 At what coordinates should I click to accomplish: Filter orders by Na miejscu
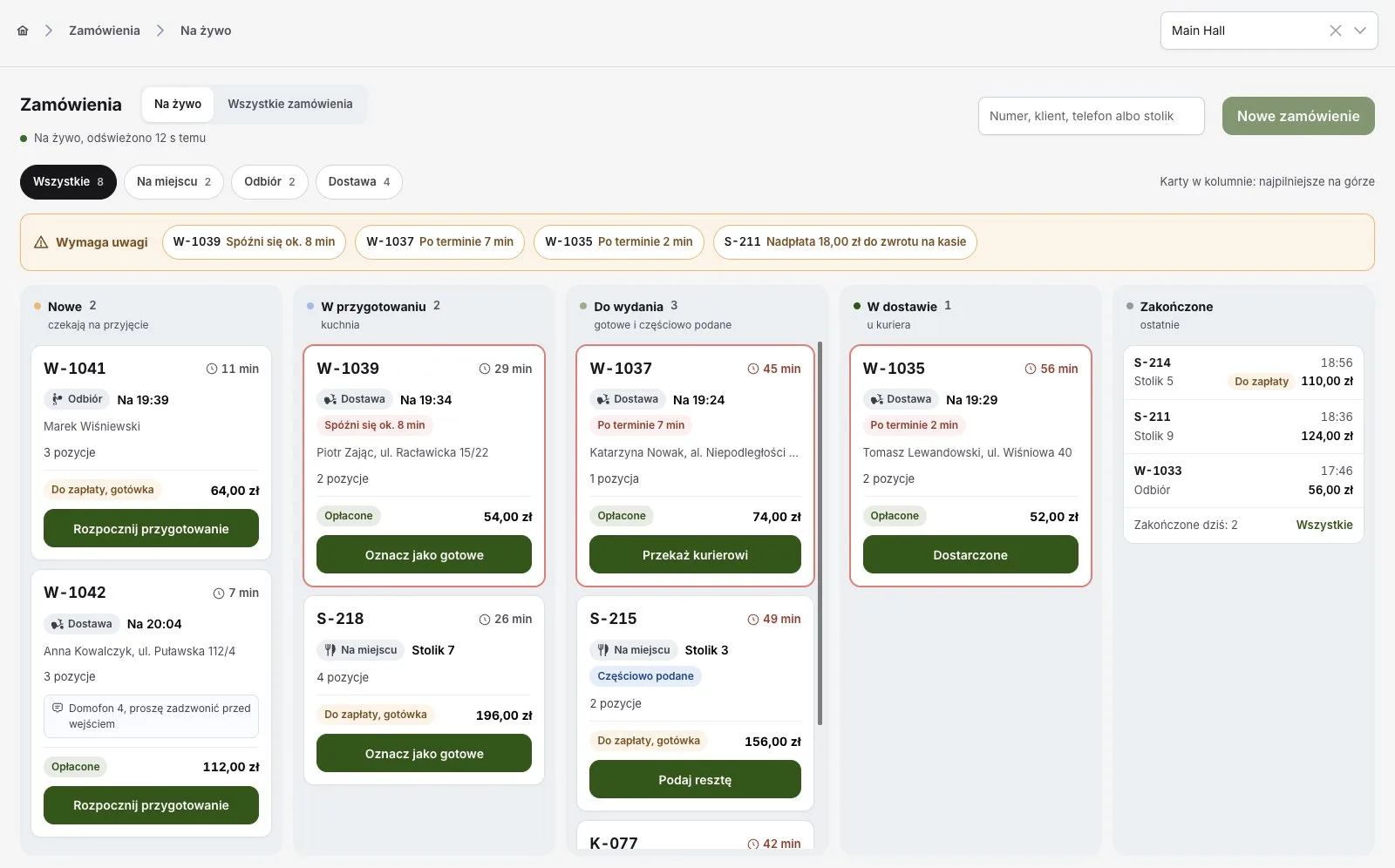(174, 182)
